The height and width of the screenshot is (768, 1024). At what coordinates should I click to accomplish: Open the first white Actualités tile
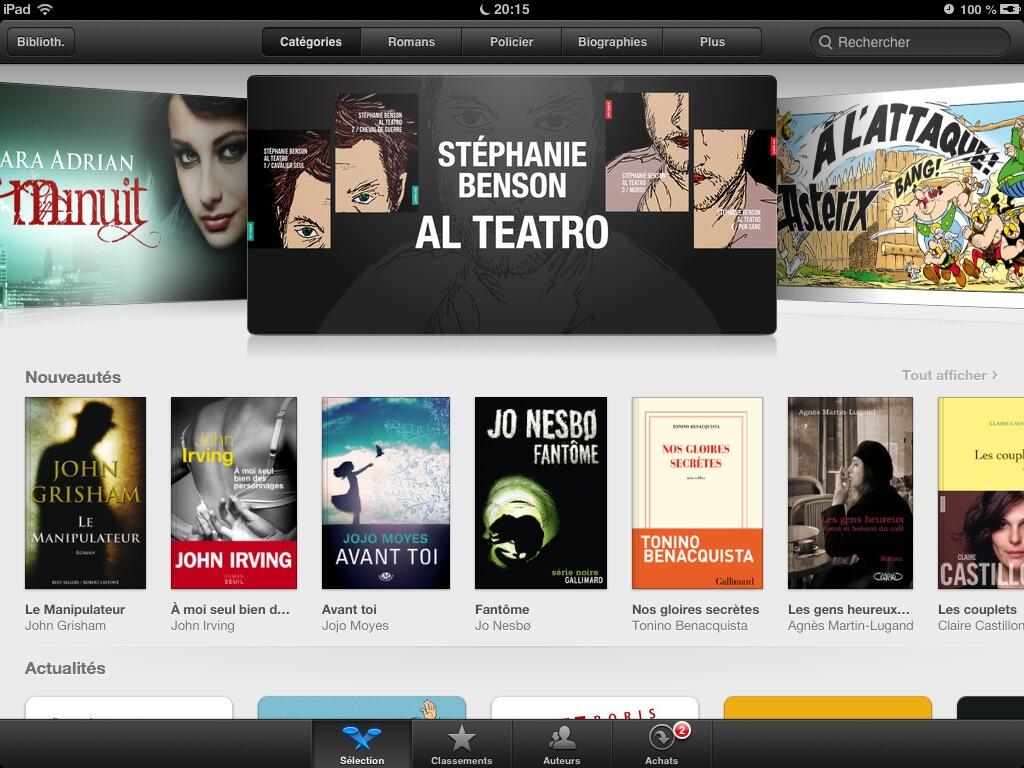[x=129, y=709]
